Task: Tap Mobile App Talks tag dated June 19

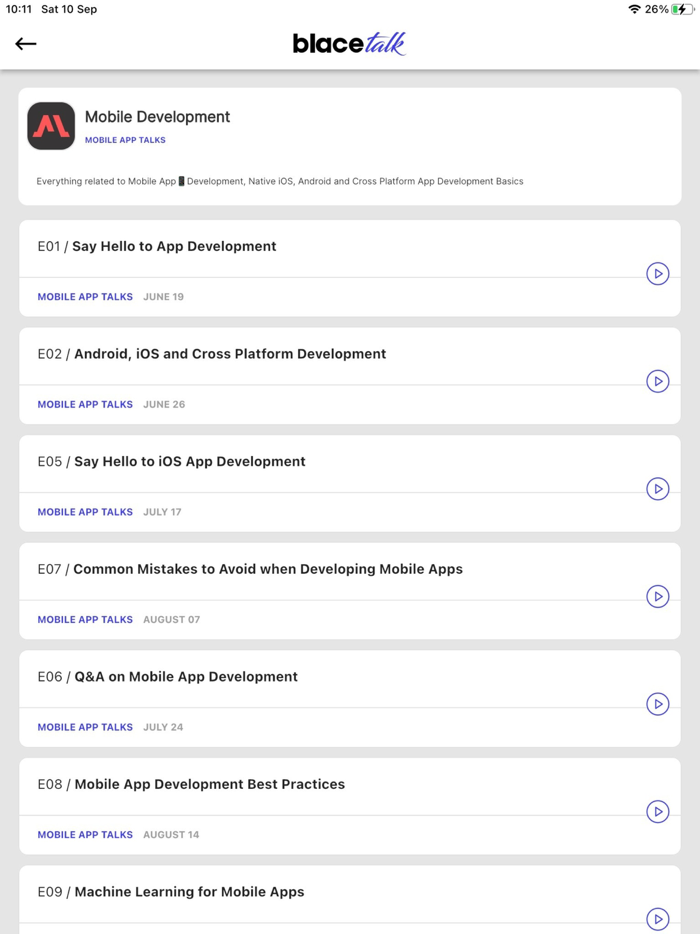Action: click(x=85, y=297)
